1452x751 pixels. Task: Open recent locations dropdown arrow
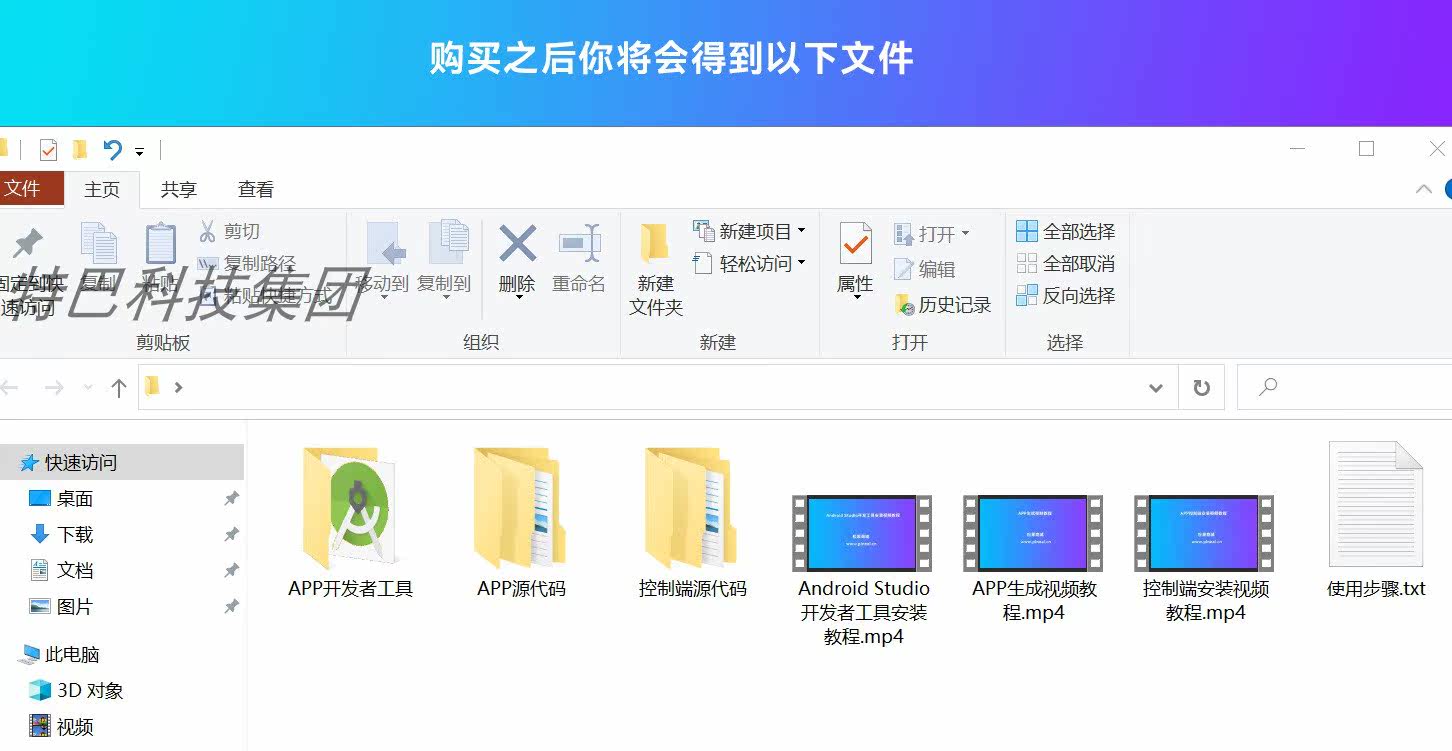tap(88, 388)
